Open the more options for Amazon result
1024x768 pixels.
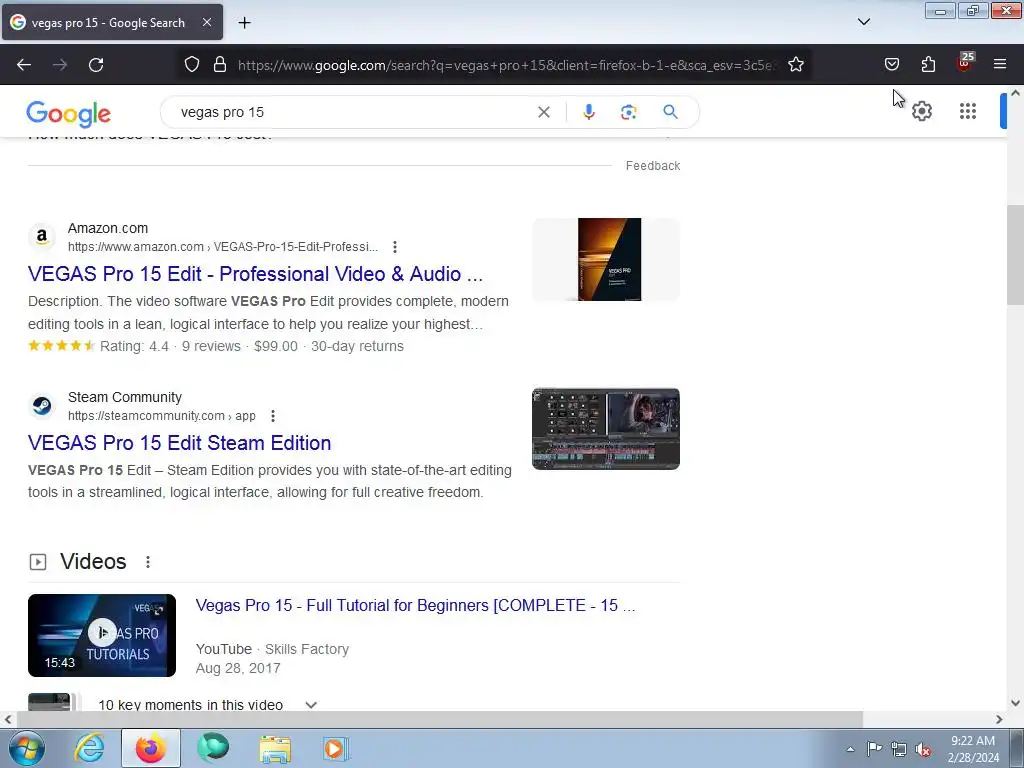[x=394, y=247]
